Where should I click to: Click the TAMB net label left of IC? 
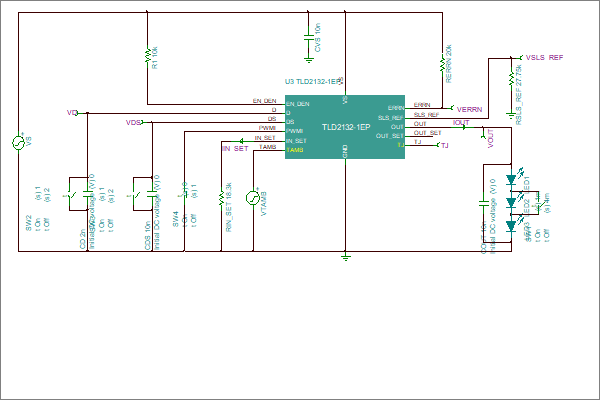pyautogui.click(x=267, y=147)
